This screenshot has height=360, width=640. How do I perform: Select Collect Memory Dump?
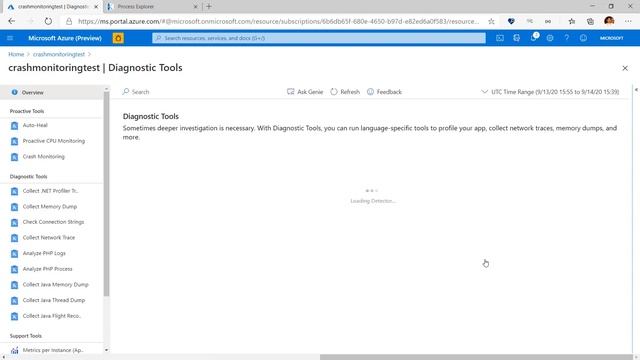pyautogui.click(x=51, y=207)
